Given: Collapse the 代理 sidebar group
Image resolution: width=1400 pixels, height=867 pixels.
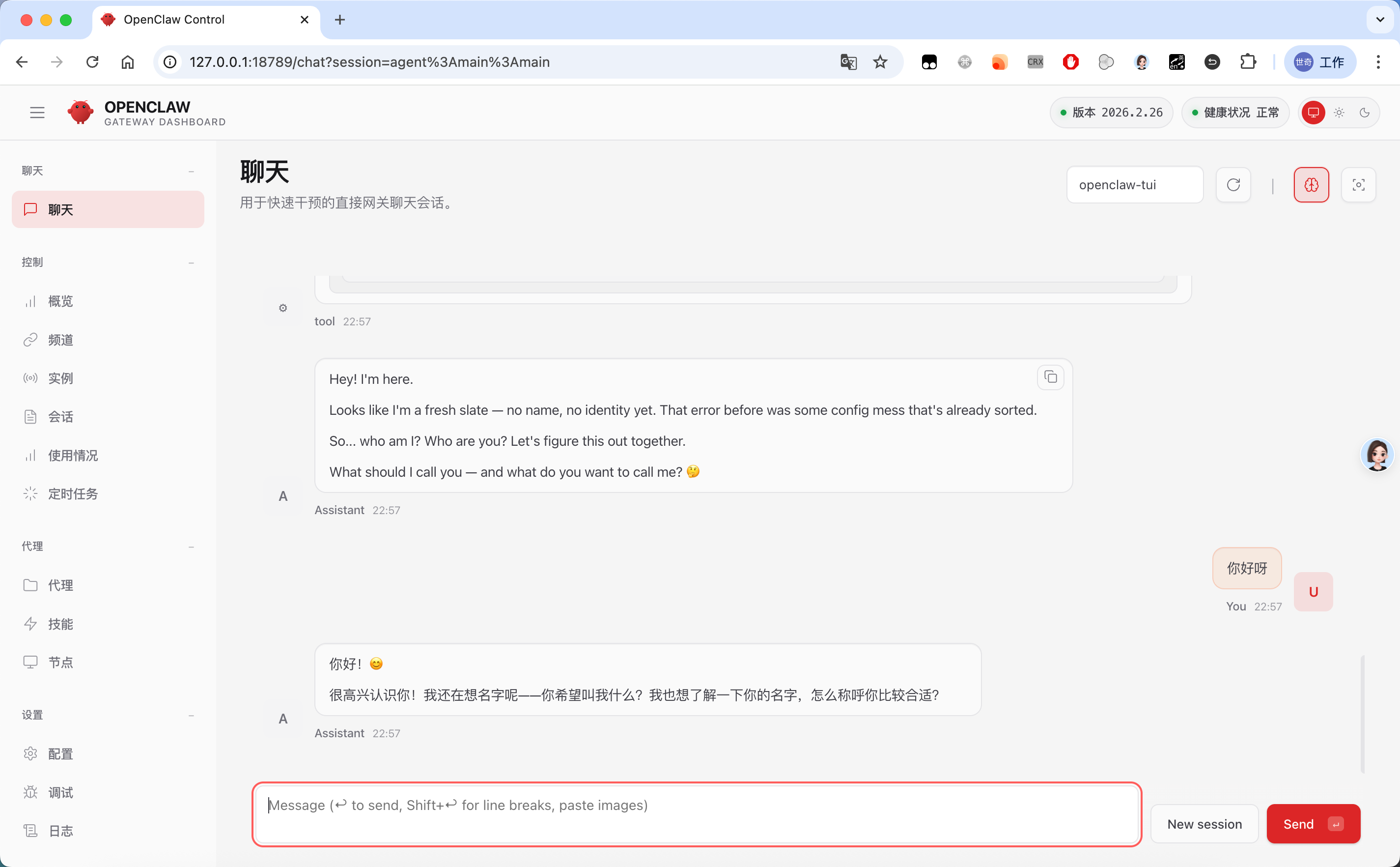Looking at the screenshot, I should 192,547.
